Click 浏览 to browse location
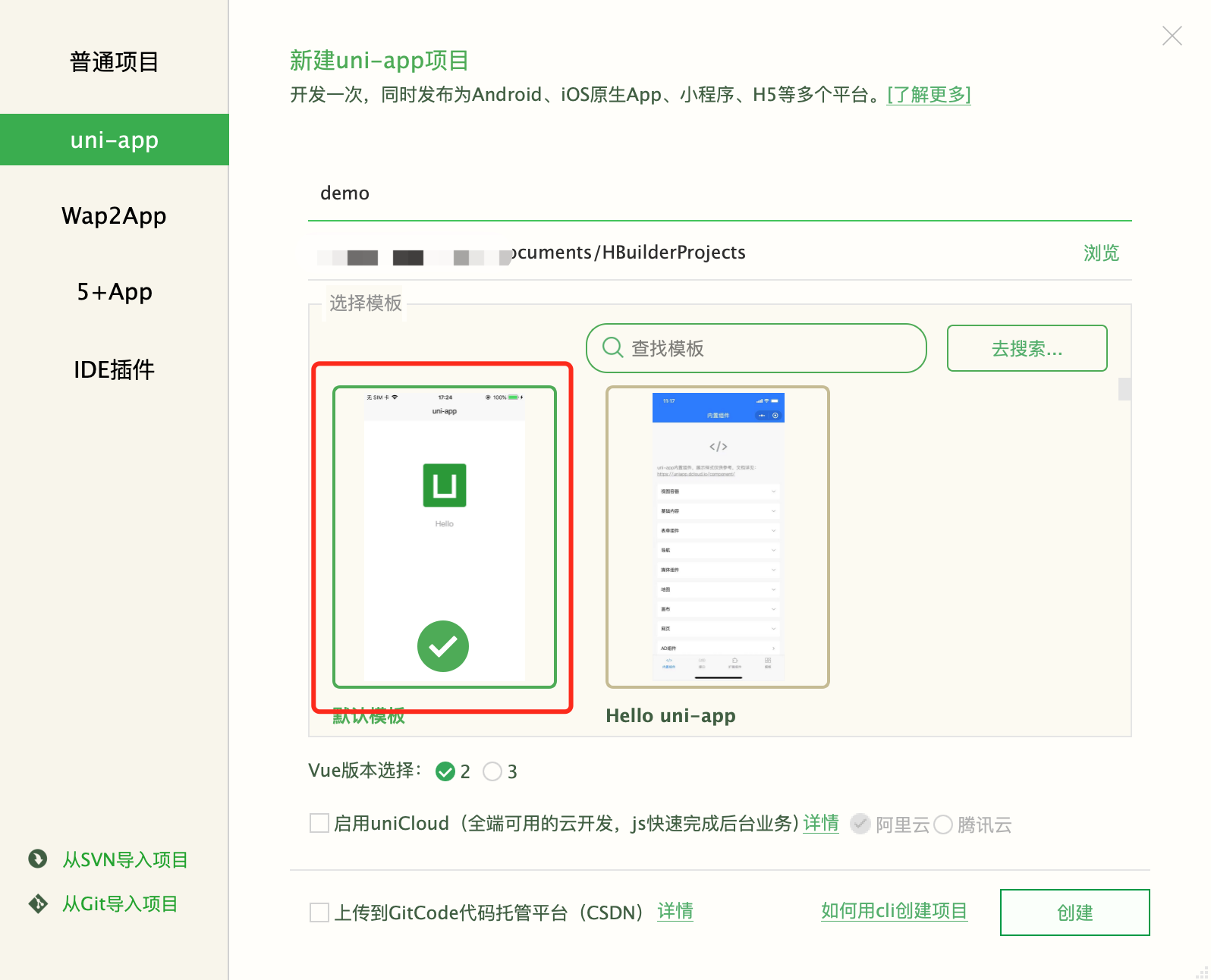Image resolution: width=1211 pixels, height=980 pixels. tap(1101, 253)
